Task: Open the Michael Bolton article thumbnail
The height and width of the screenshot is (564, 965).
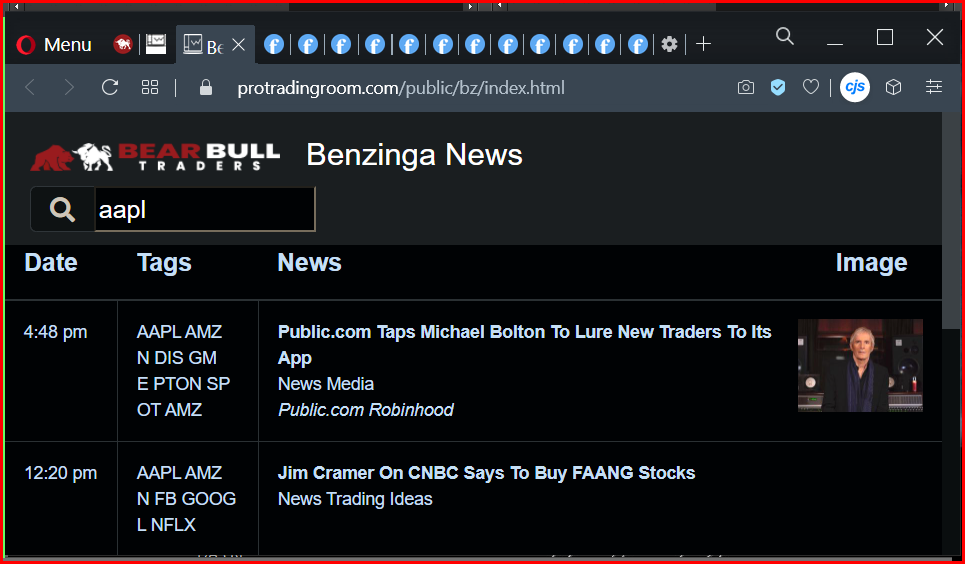Action: [860, 365]
